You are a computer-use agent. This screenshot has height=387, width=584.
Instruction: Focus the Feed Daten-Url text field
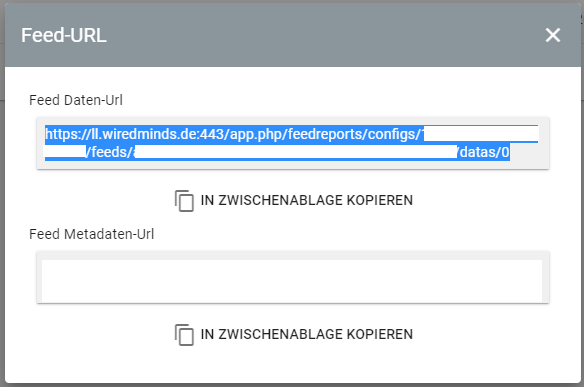tap(293, 143)
